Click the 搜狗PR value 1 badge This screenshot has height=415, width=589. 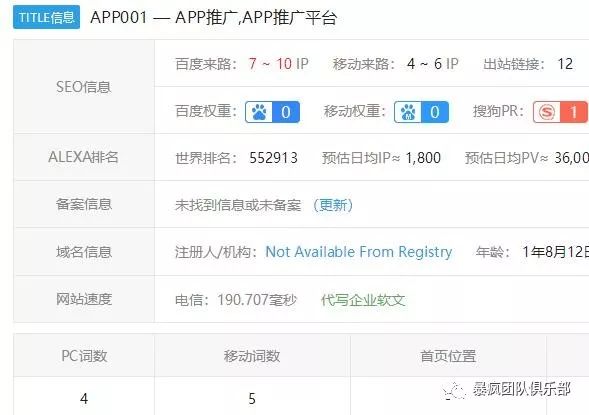574,112
